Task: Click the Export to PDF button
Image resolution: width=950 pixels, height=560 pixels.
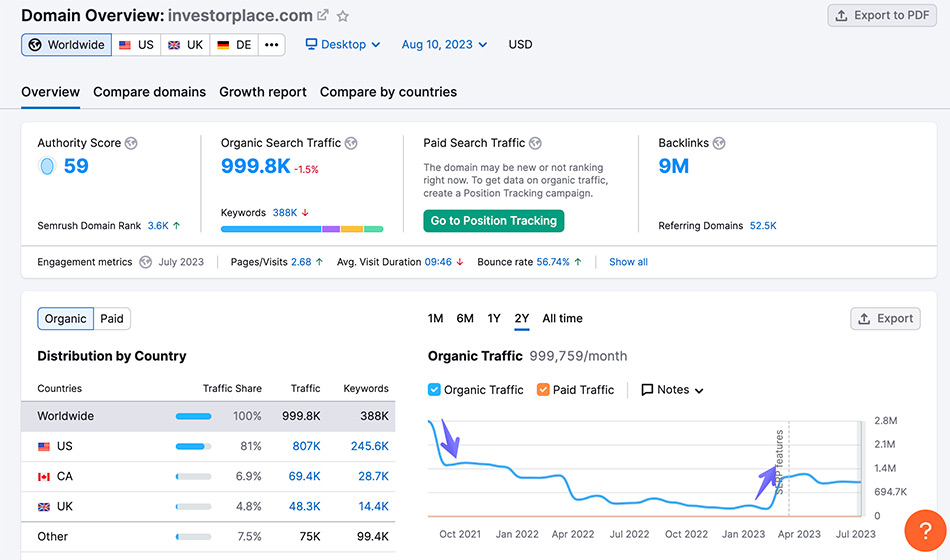Action: coord(882,15)
